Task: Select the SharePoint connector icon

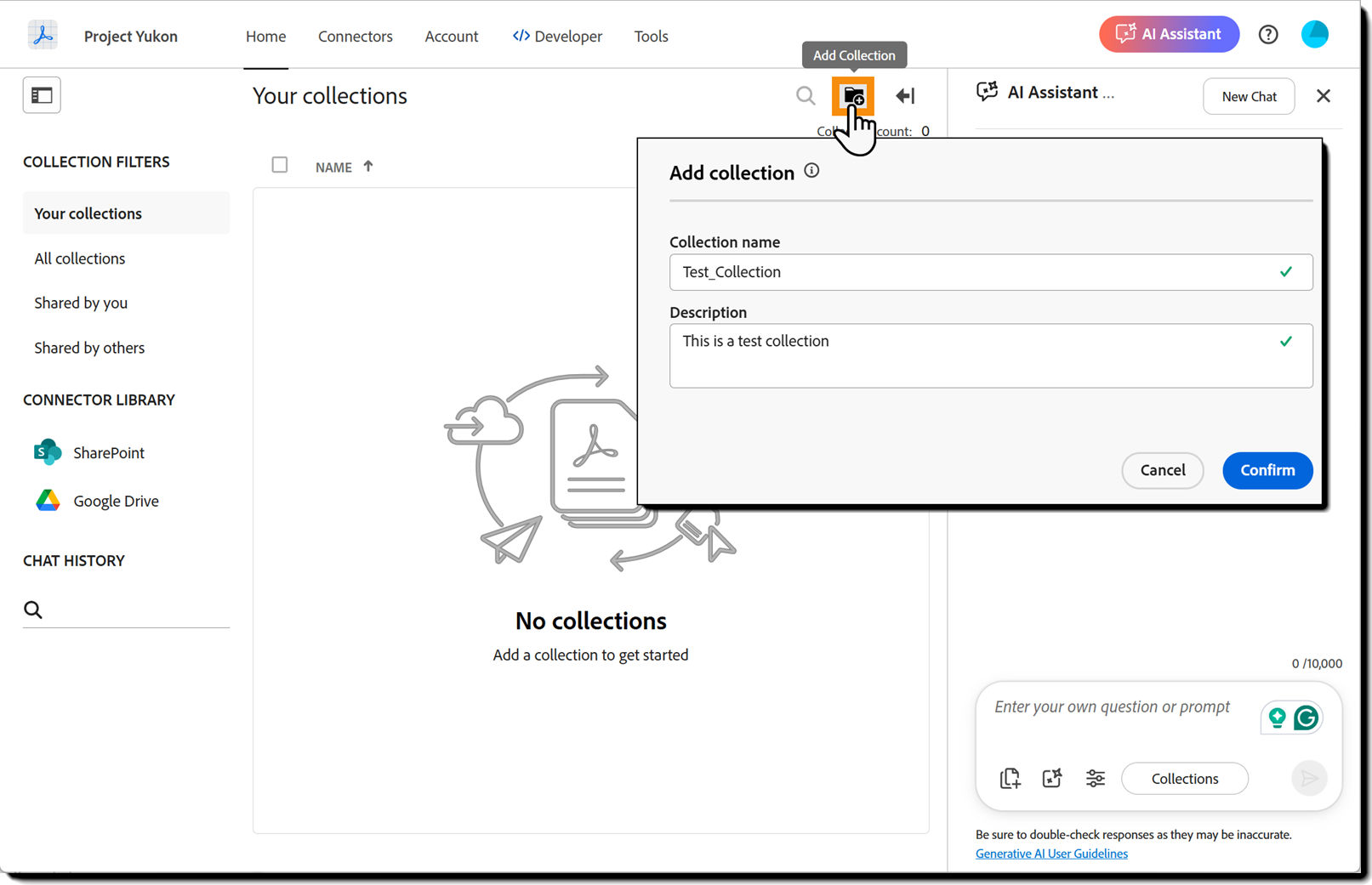Action: coord(47,452)
